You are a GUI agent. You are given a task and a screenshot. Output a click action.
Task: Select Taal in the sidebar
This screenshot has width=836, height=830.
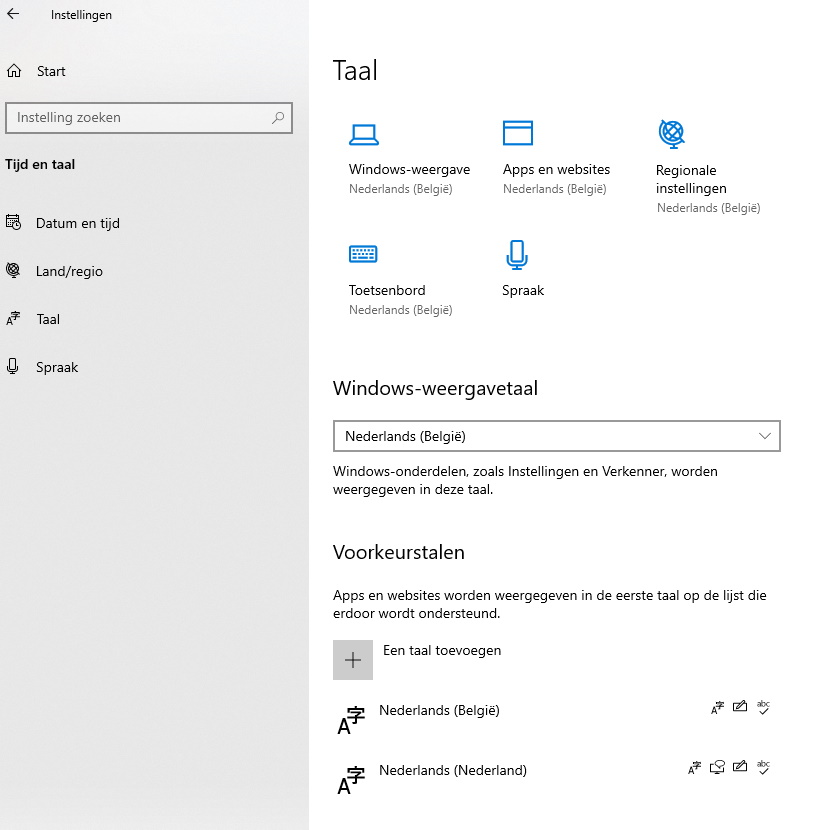[48, 319]
